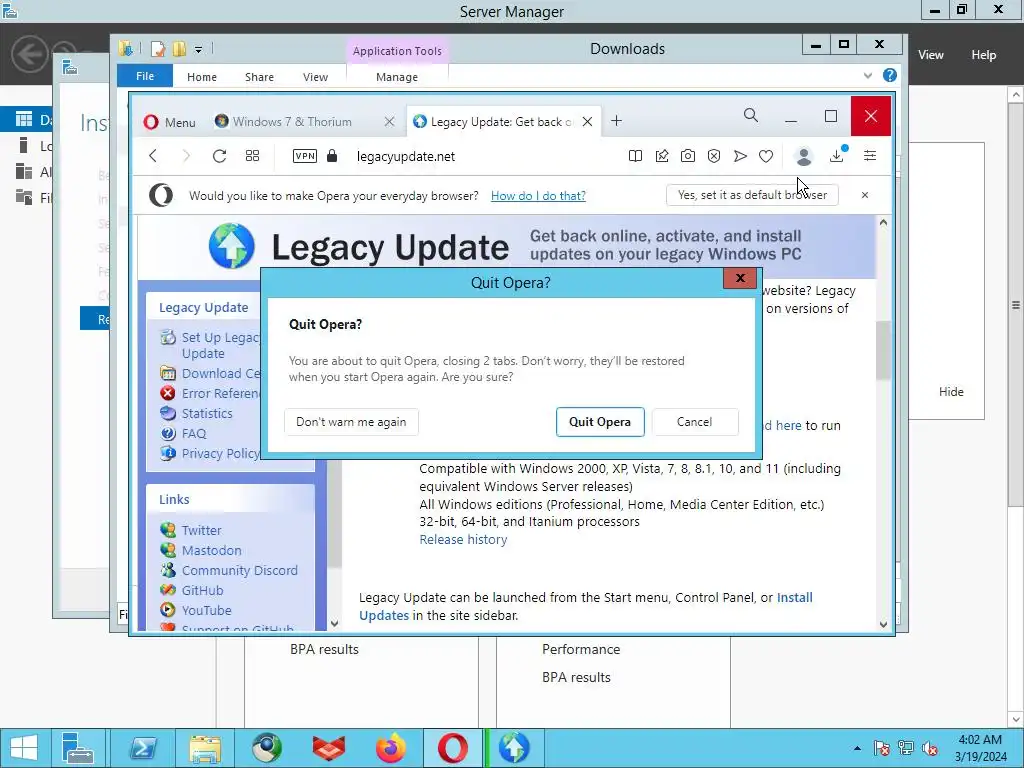Show hidden tray icons arrow

pyautogui.click(x=857, y=748)
